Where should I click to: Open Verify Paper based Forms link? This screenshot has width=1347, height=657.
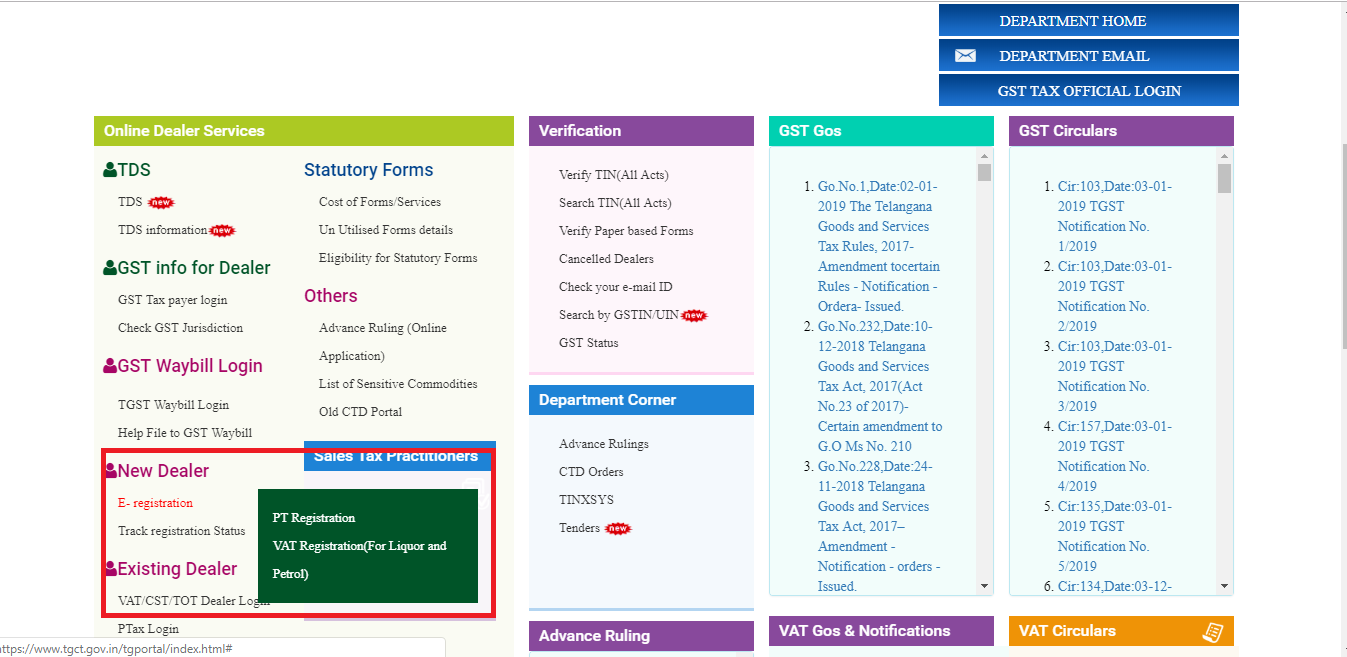coord(626,231)
